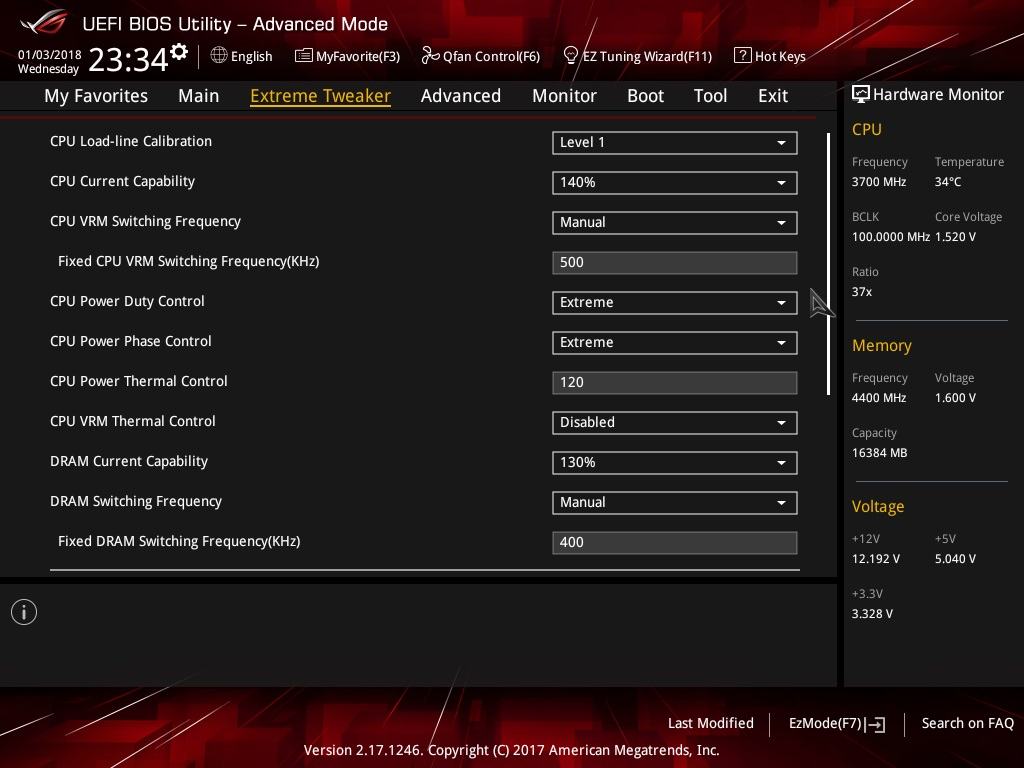Open DRAM Current Capability dropdown

[x=675, y=462]
